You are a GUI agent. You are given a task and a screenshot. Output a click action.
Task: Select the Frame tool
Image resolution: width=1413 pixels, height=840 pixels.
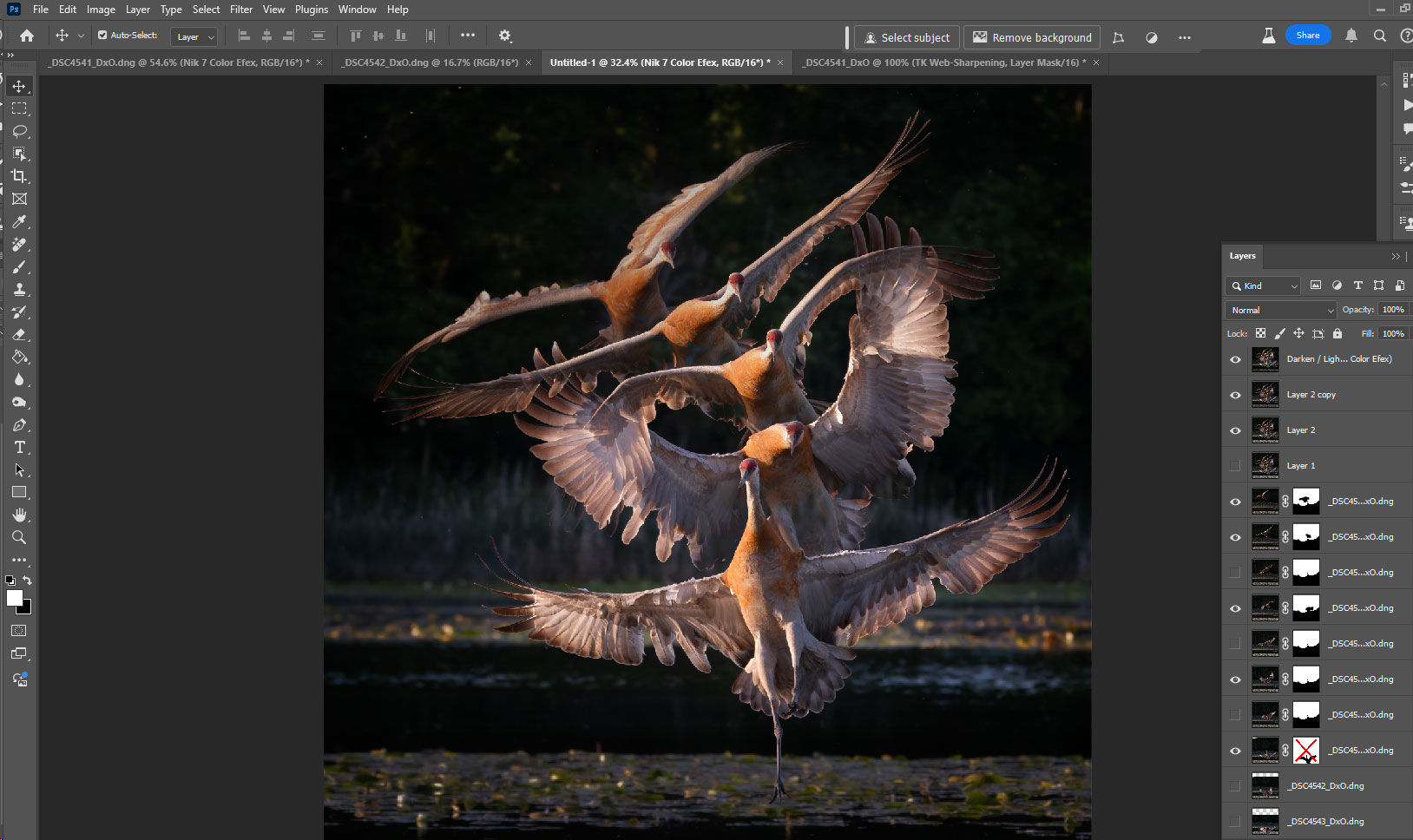(19, 199)
